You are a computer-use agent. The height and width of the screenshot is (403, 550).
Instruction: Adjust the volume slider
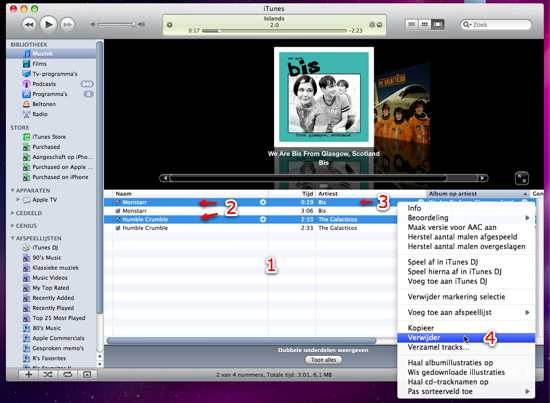tap(117, 25)
